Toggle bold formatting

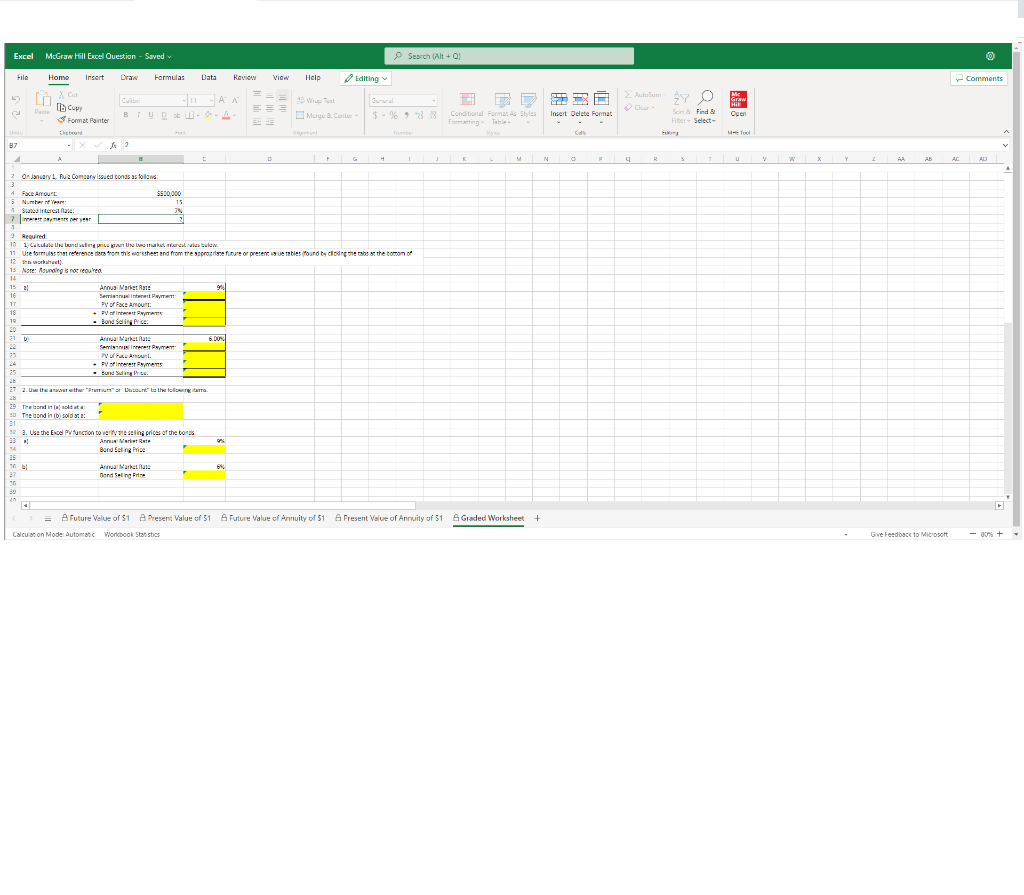(124, 114)
